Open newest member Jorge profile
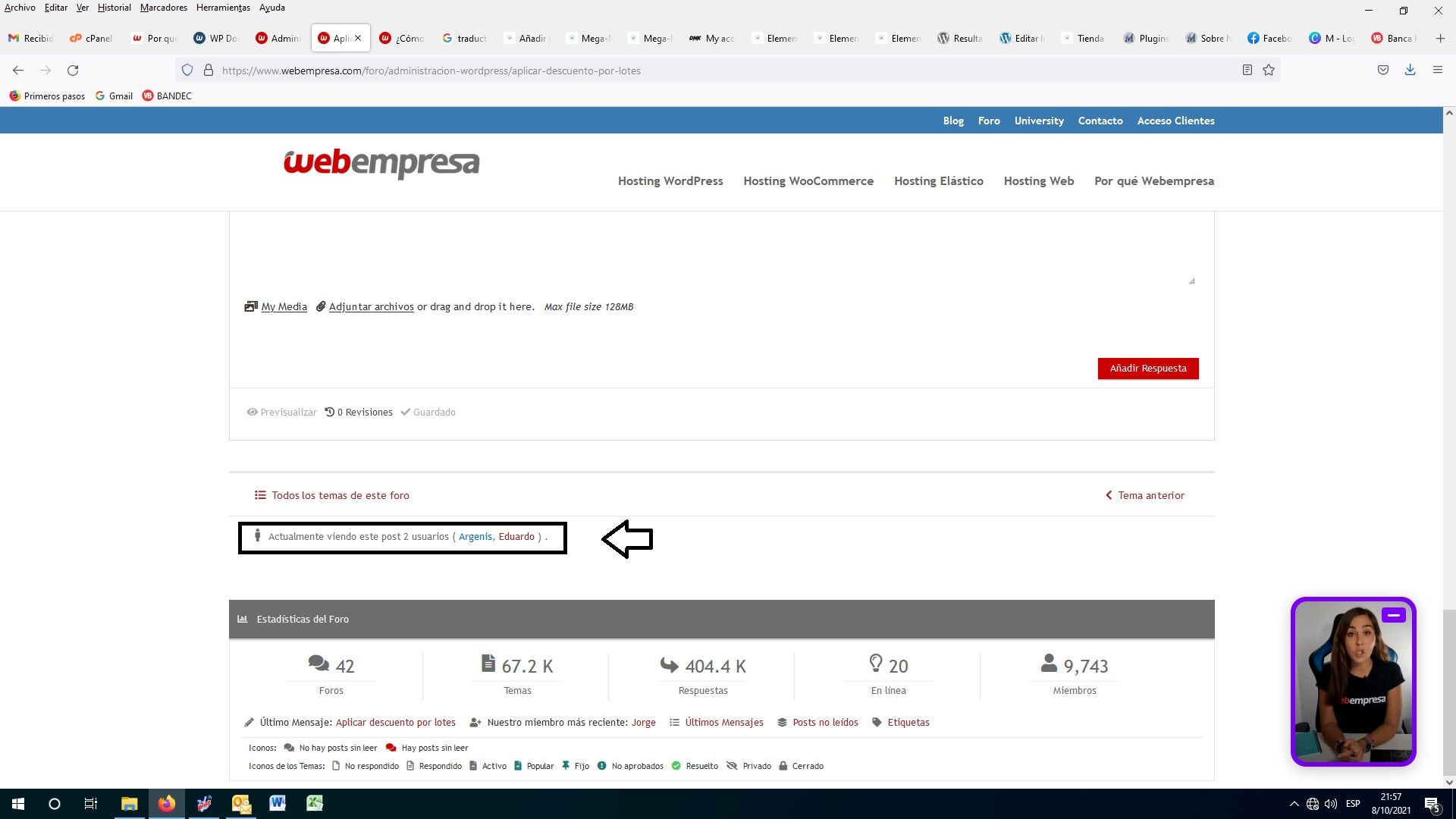 643,722
